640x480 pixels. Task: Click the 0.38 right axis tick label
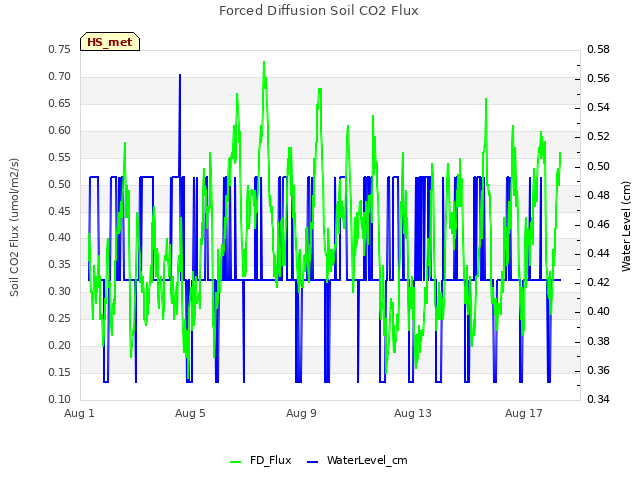click(x=598, y=341)
